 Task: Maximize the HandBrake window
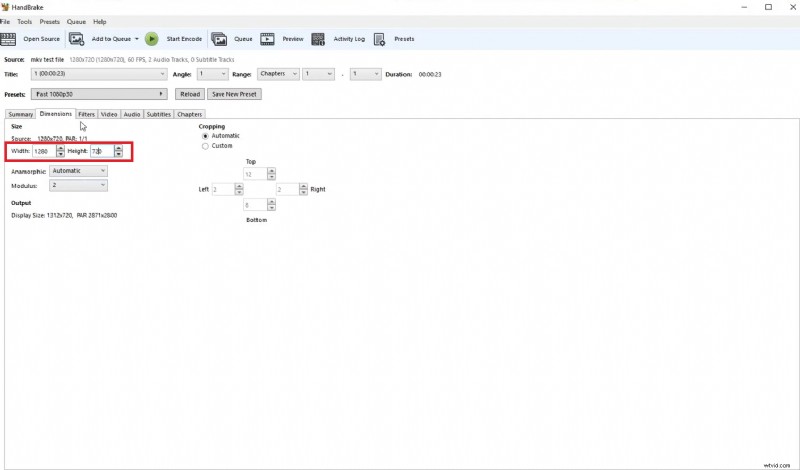[x=768, y=7]
